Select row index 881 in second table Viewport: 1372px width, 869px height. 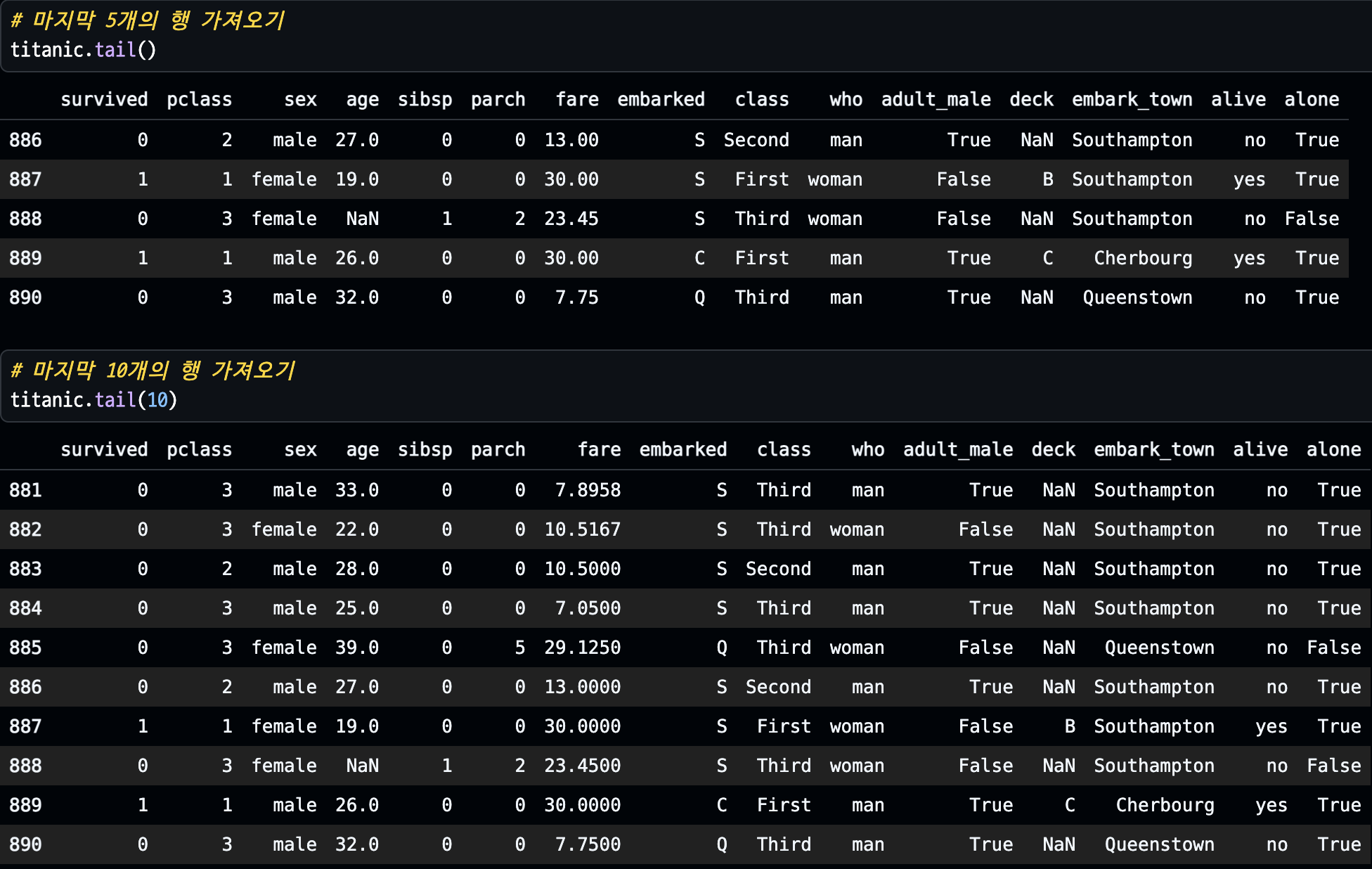25,490
